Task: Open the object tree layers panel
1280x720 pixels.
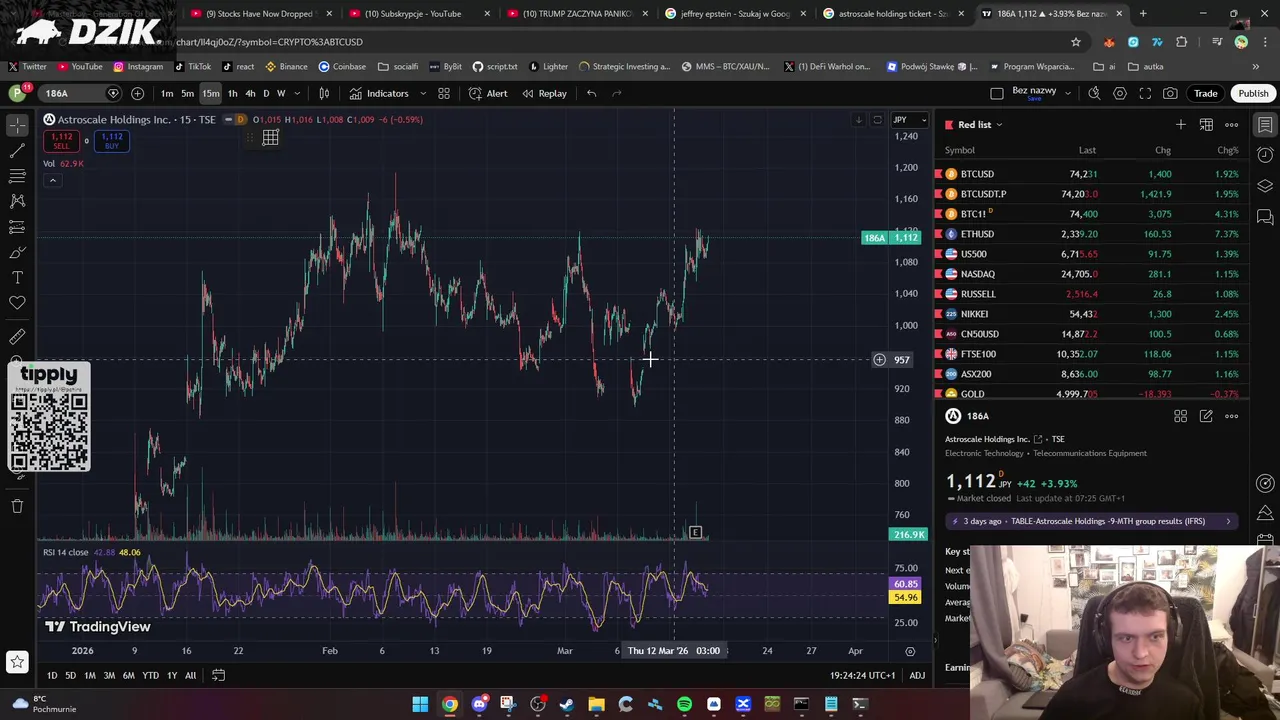Action: coord(1265,186)
